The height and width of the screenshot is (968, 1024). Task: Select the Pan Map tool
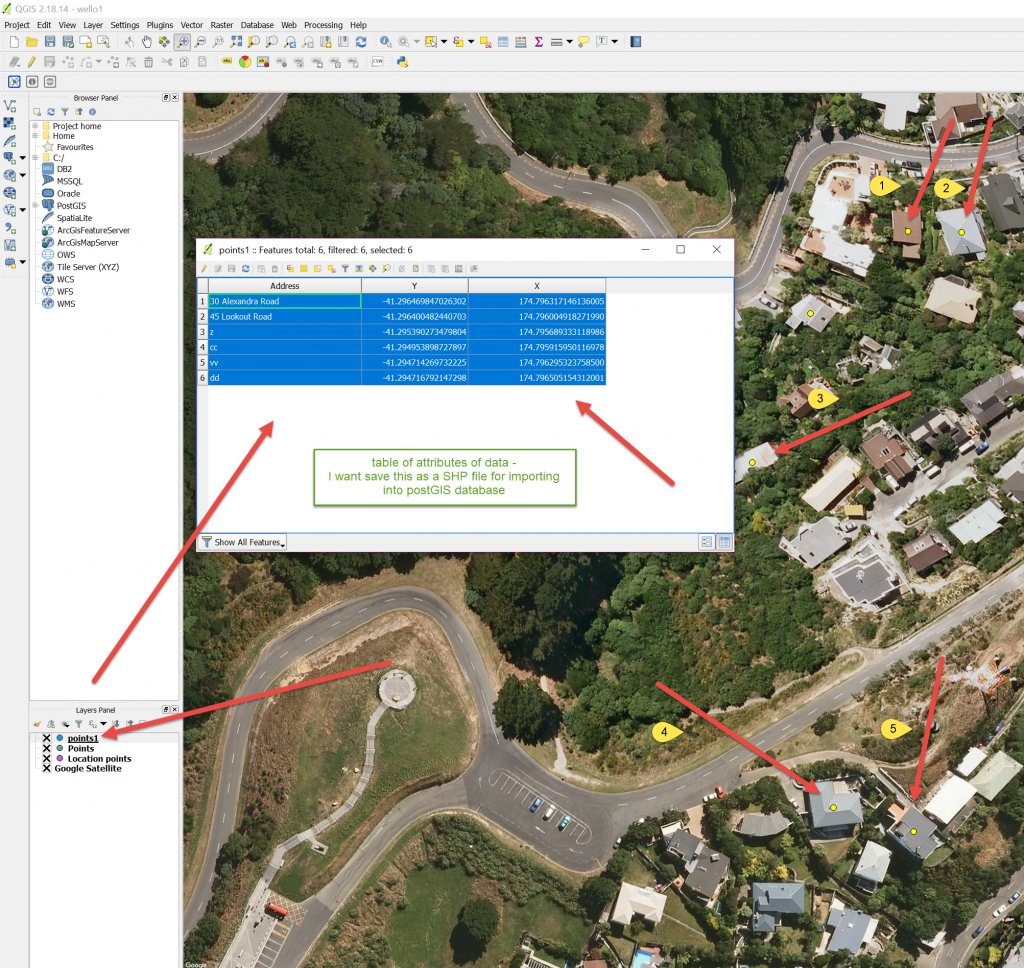[146, 41]
